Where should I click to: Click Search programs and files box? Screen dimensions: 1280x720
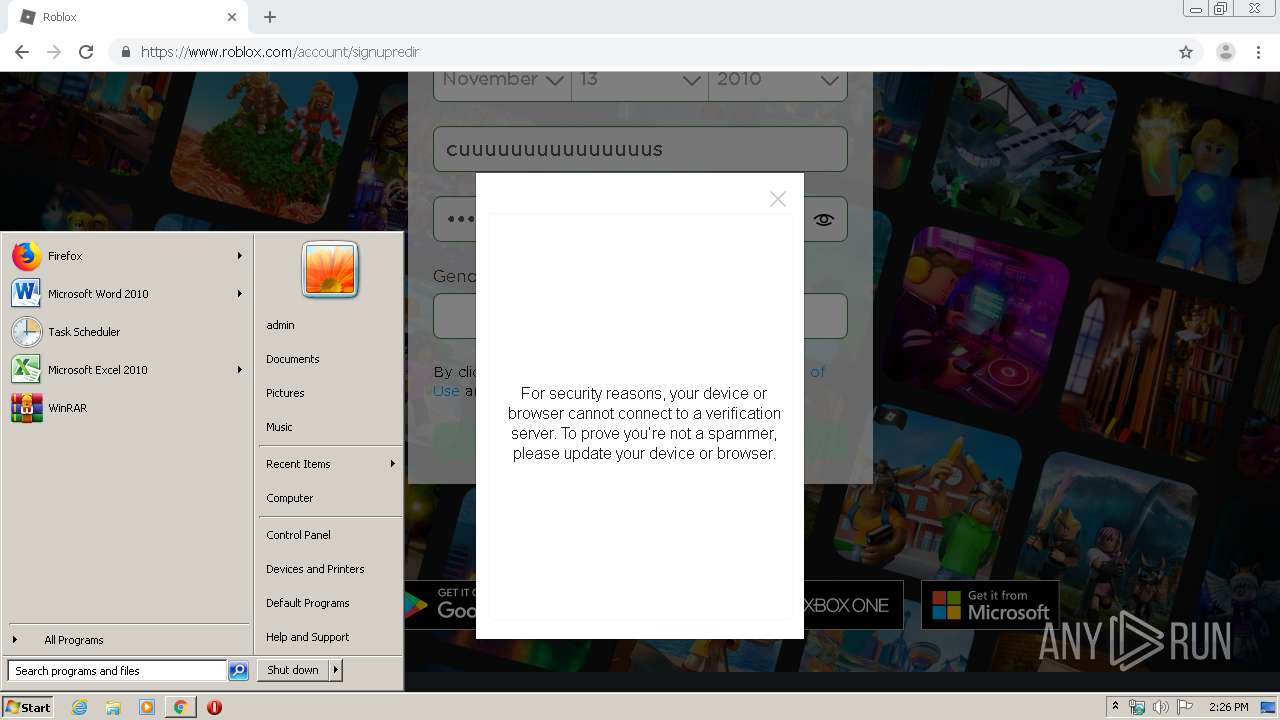click(117, 671)
